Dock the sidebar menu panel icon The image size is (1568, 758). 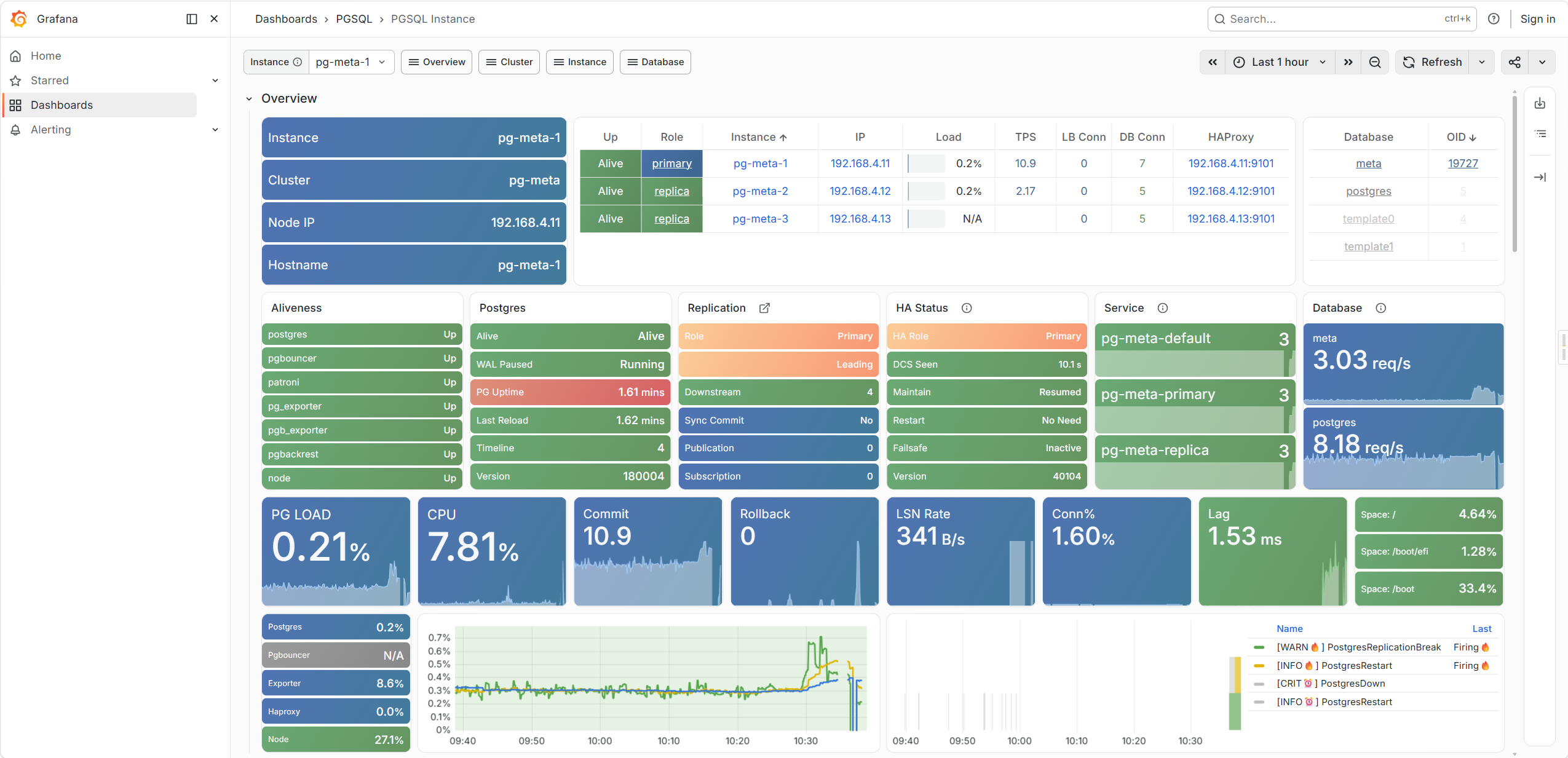coord(192,19)
